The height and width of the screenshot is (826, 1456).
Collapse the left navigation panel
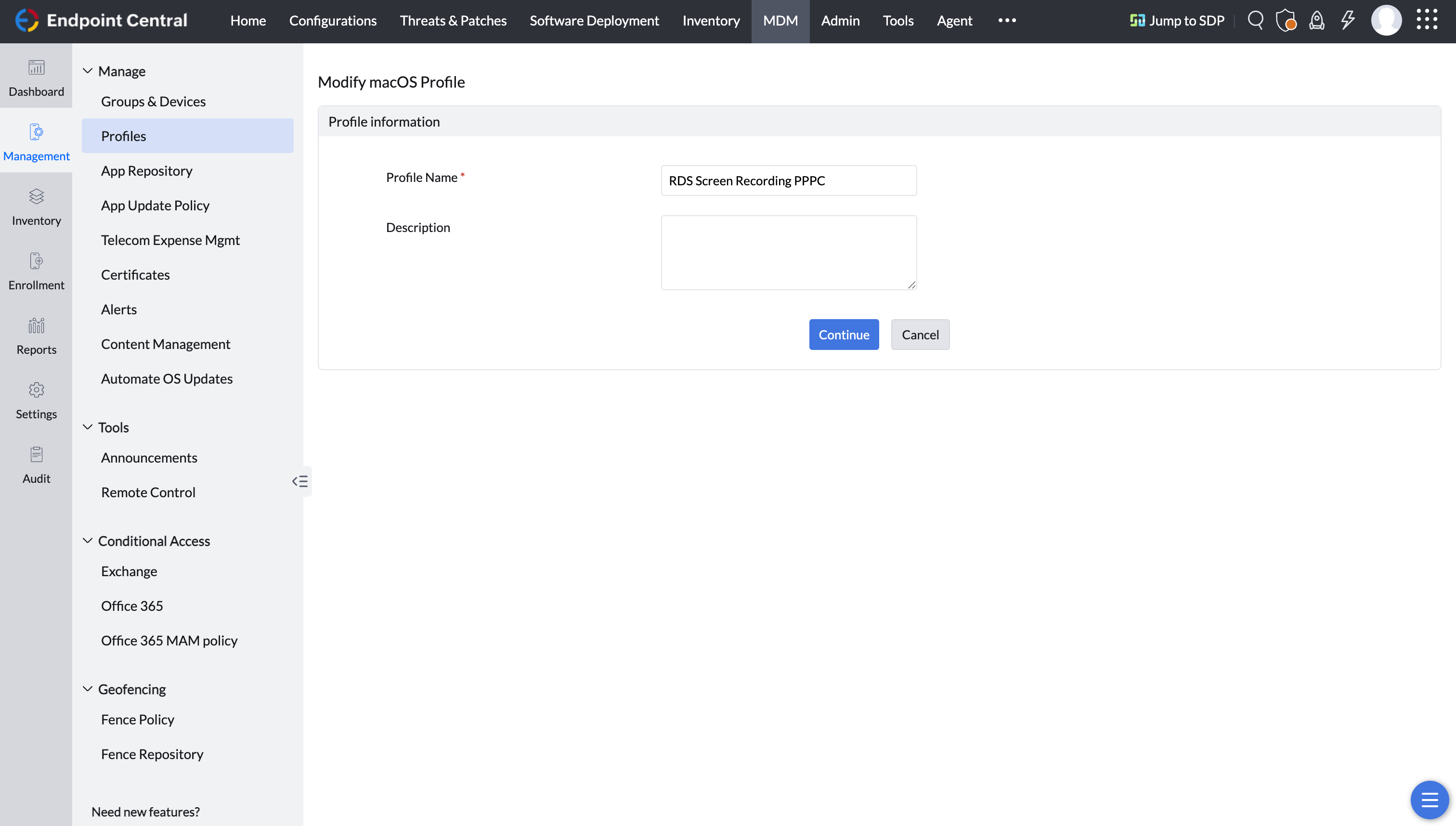click(x=300, y=482)
